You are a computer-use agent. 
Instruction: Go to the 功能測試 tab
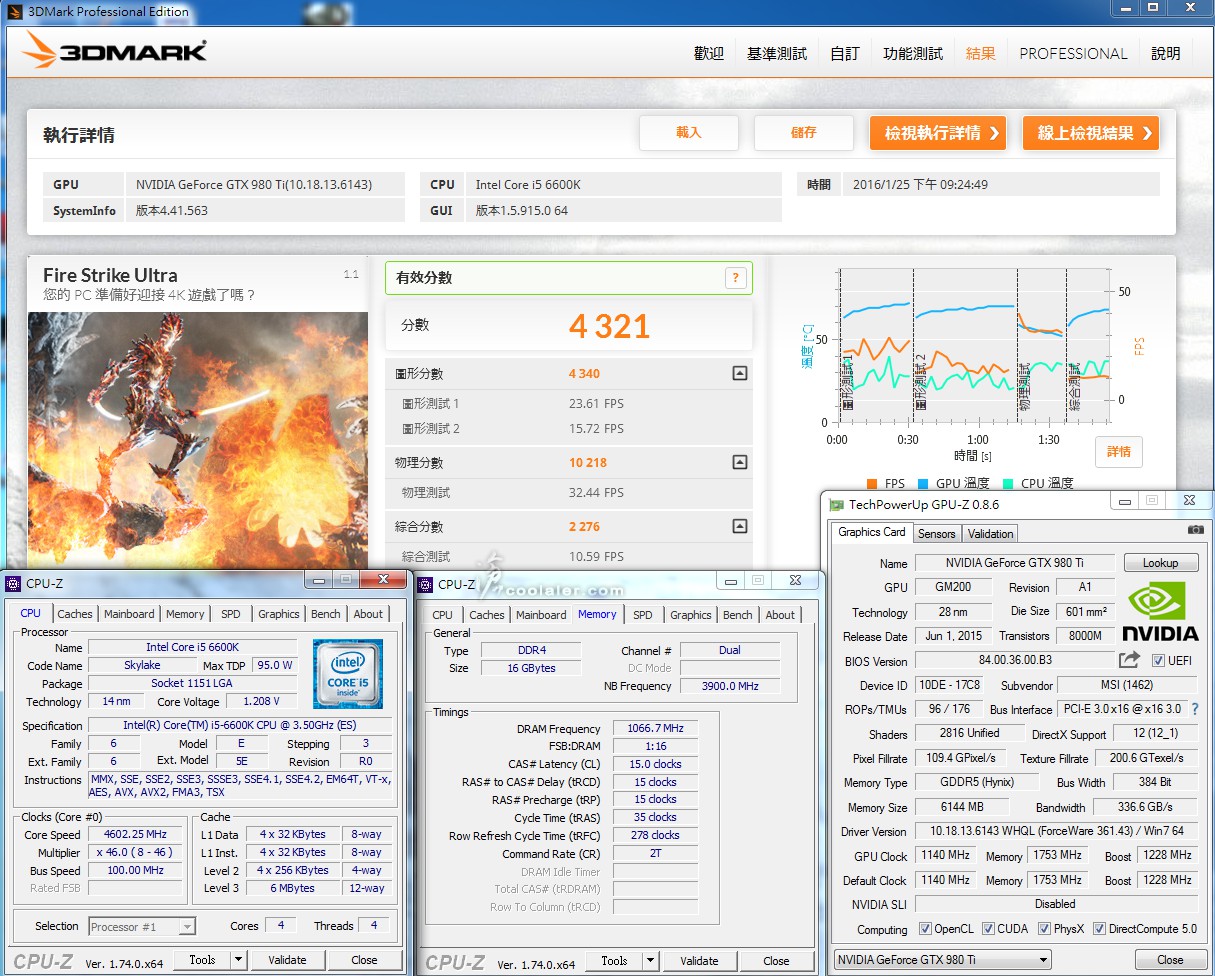[913, 53]
